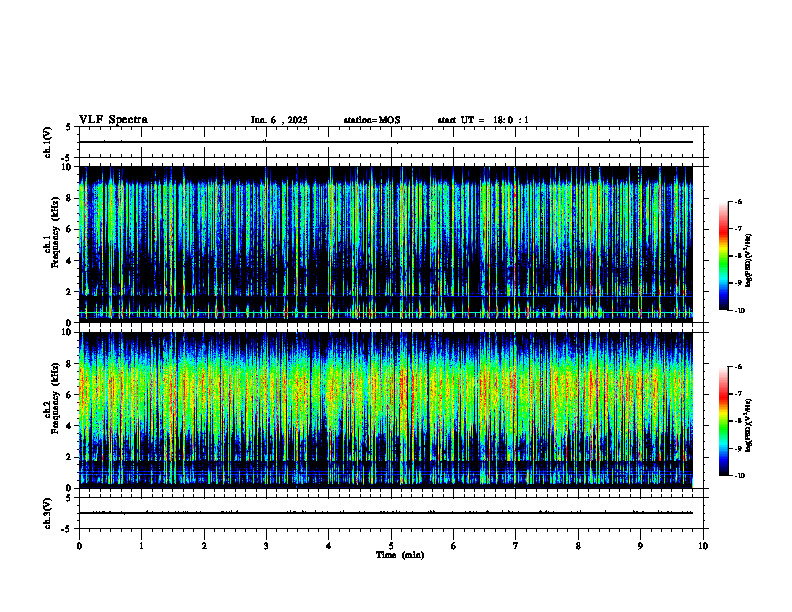792x612 pixels.
Task: Click inside the ch.2 frequency spectrogram panel
Action: point(386,410)
